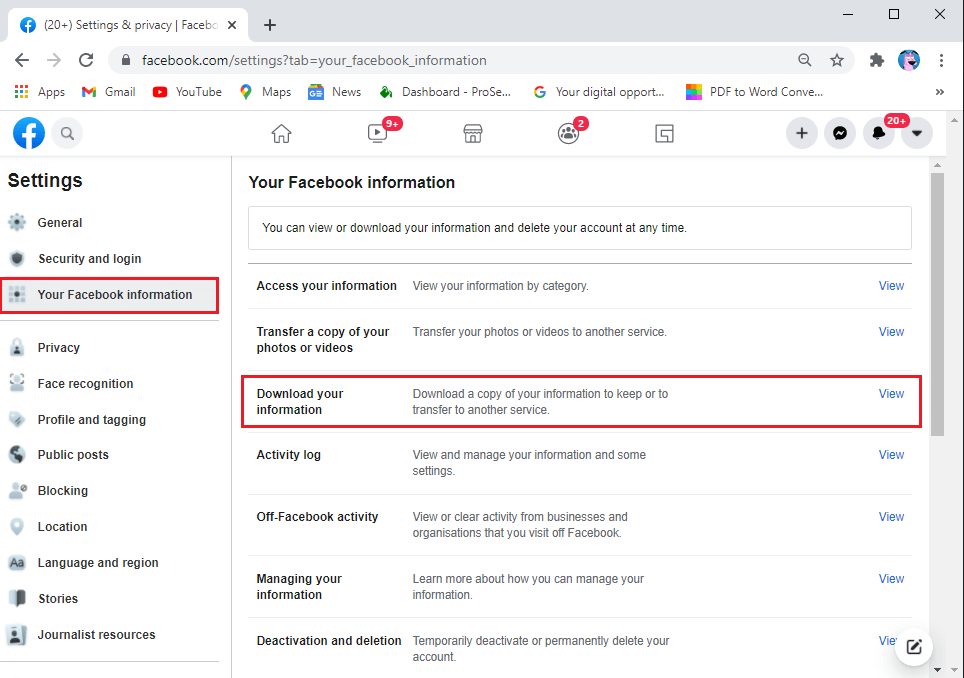This screenshot has height=678, width=964.
Task: Bookmark this page with star icon
Action: point(837,60)
